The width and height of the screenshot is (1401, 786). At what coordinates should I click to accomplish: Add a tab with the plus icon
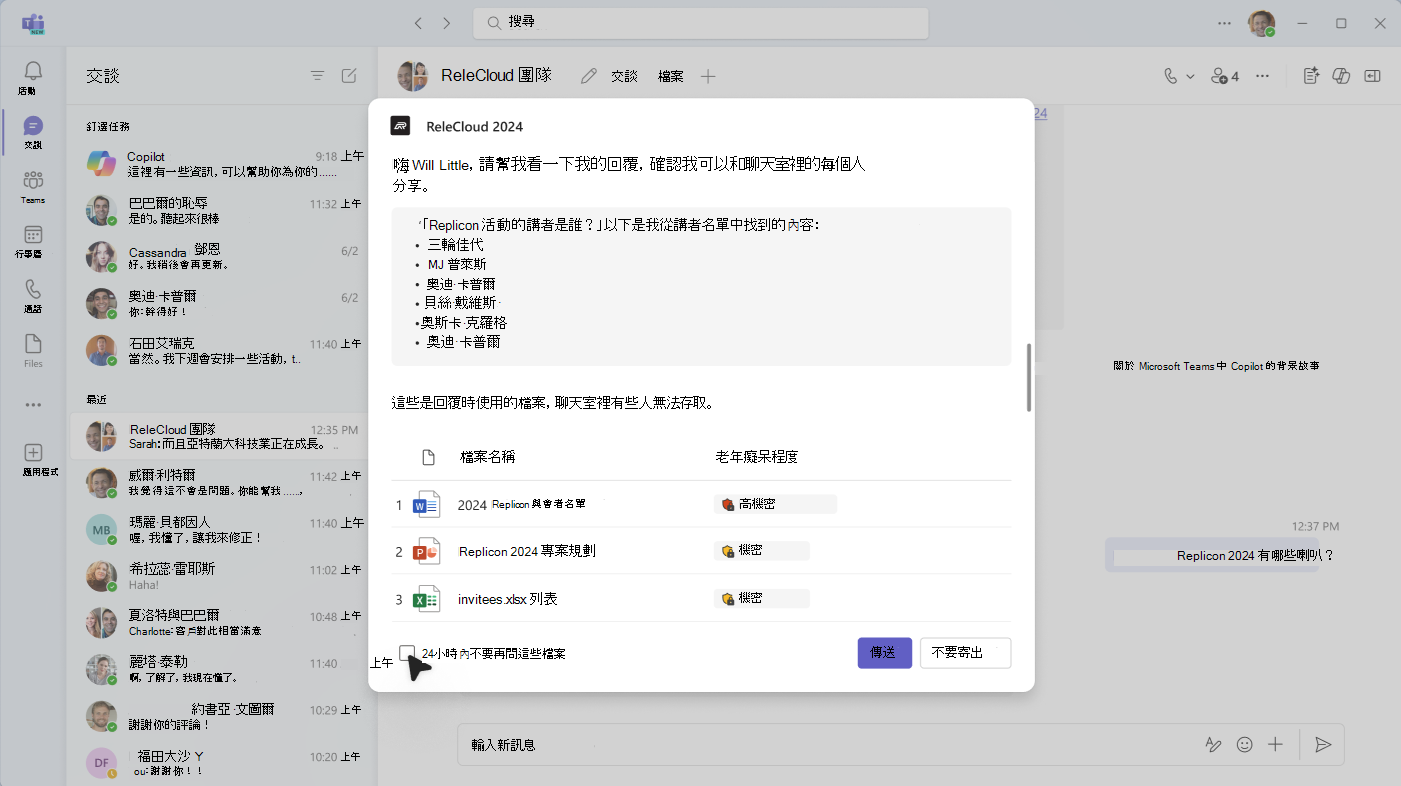[x=708, y=76]
